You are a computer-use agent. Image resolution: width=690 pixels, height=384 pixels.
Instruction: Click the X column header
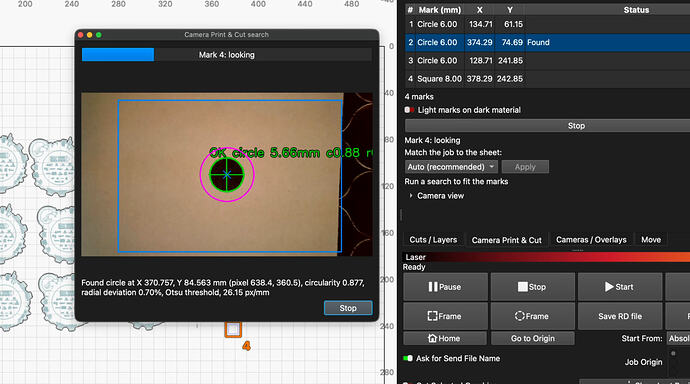(x=479, y=10)
